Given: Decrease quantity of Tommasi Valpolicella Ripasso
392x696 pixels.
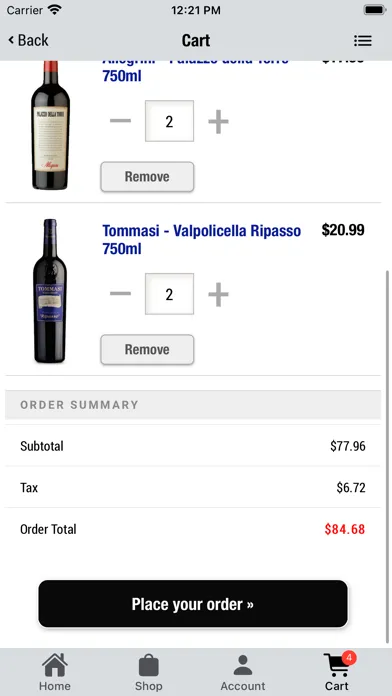Looking at the screenshot, I should [x=120, y=293].
